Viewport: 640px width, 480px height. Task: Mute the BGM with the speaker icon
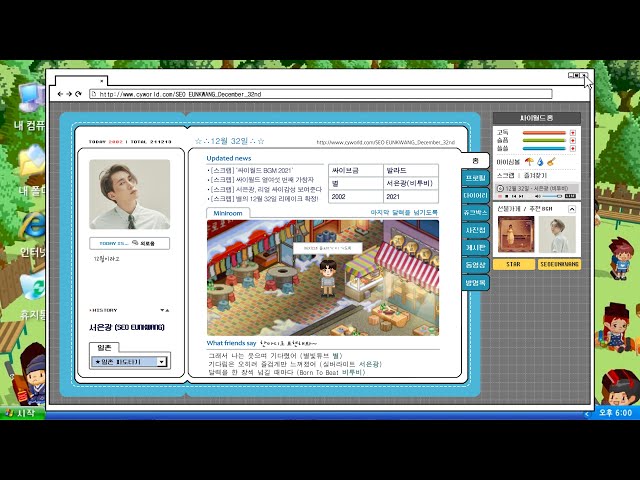point(538,196)
